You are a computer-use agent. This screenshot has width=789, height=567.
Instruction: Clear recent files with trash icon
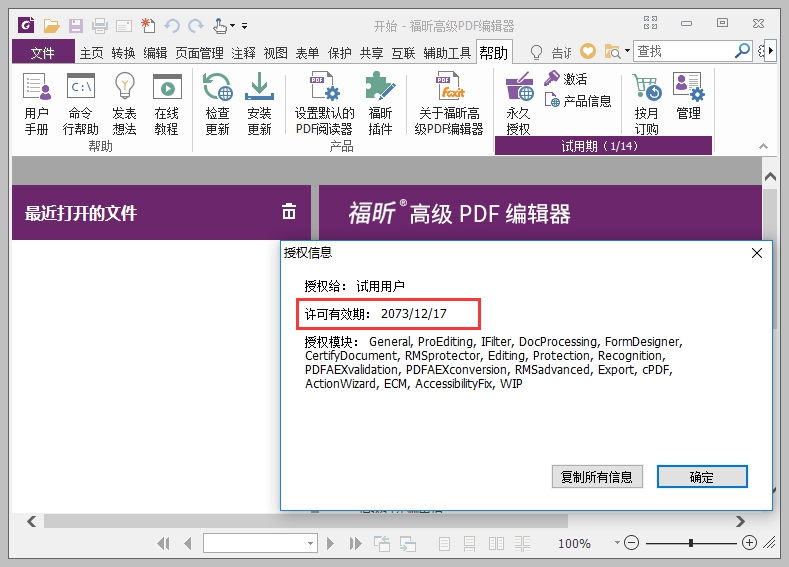289,211
